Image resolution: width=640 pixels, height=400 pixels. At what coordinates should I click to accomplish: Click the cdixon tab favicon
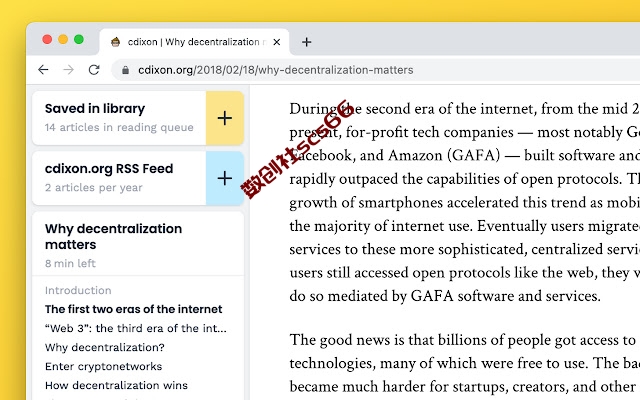coord(116,42)
